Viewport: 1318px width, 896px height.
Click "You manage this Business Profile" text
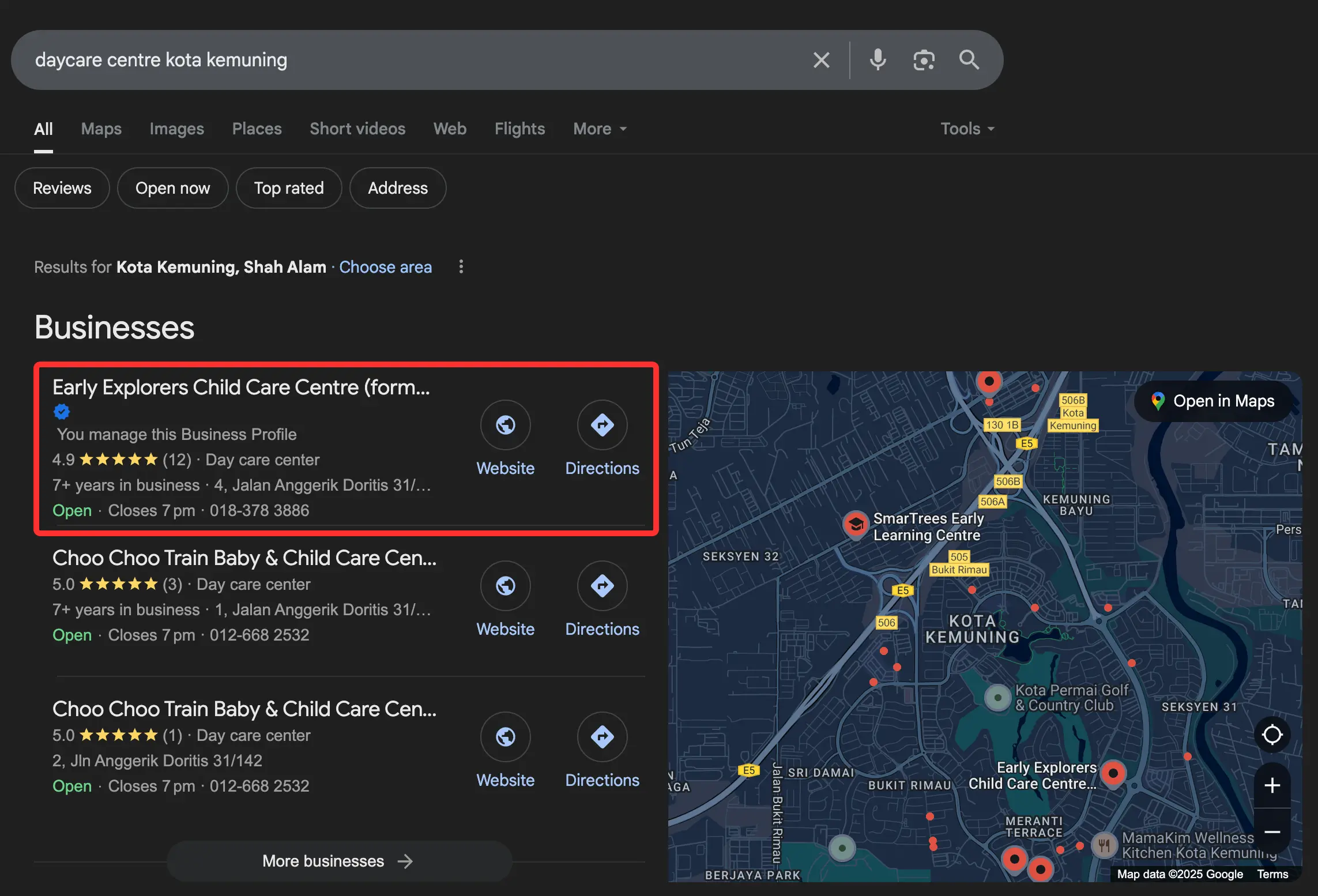tap(176, 435)
